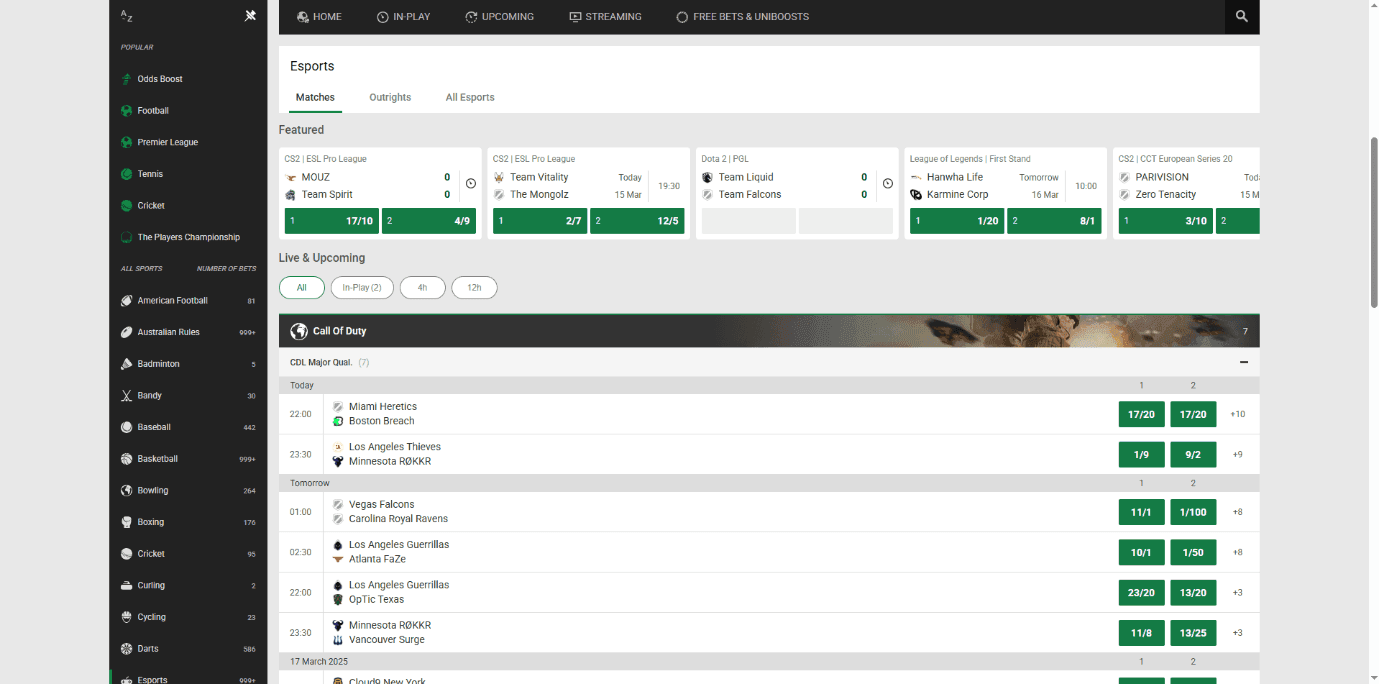The image size is (1379, 684).
Task: Open the IN-PLAY menu item
Action: (404, 16)
